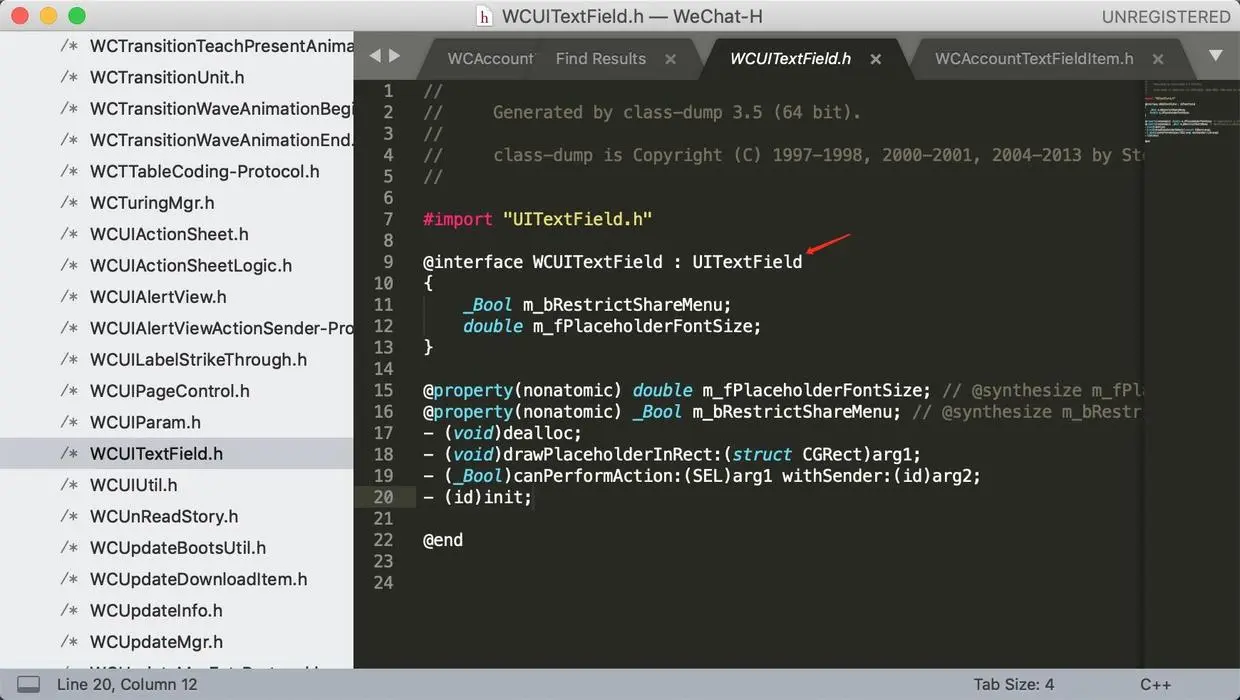This screenshot has height=700, width=1240.
Task: Close the WCUITextField.h tab
Action: coord(876,59)
